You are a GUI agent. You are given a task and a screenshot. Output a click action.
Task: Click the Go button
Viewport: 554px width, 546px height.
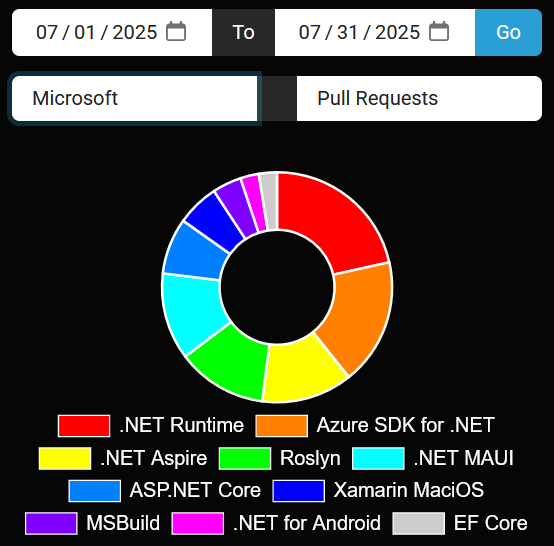point(508,33)
